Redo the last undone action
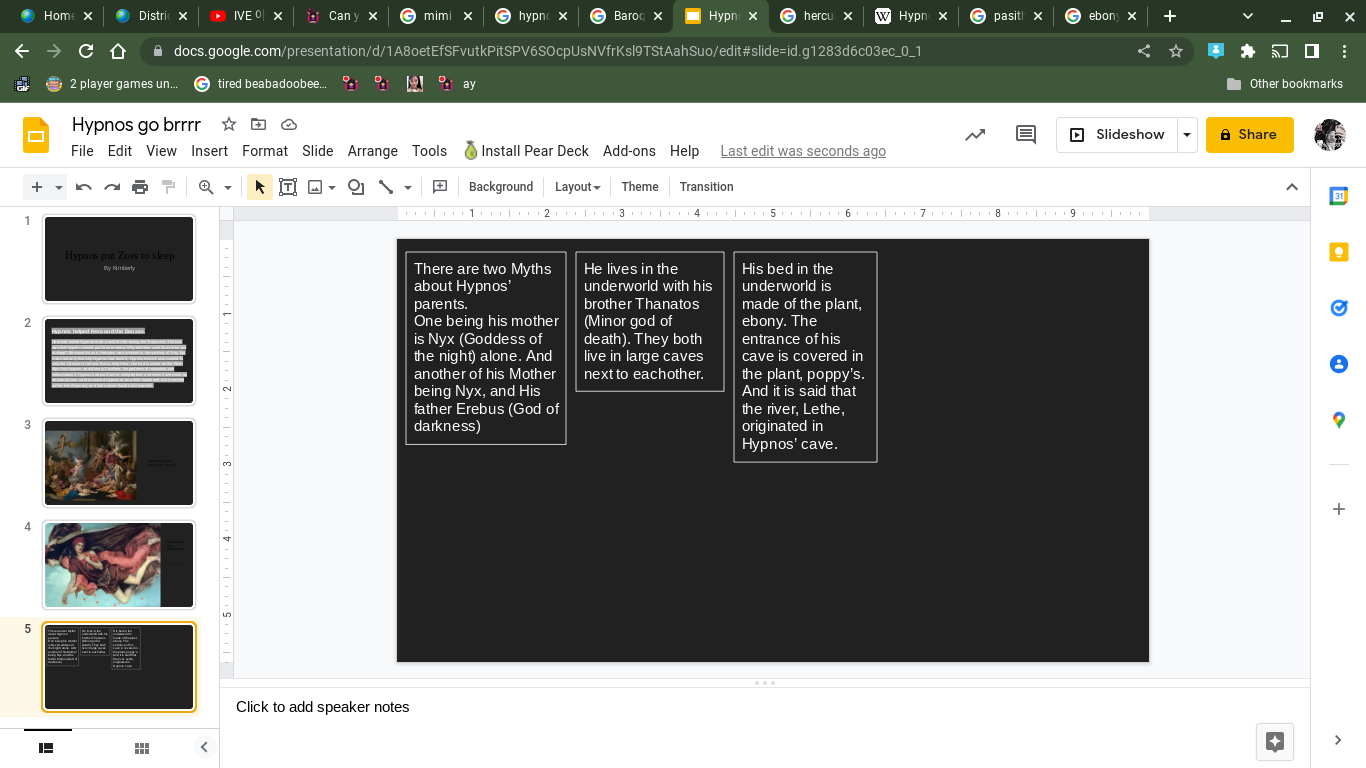 112,187
